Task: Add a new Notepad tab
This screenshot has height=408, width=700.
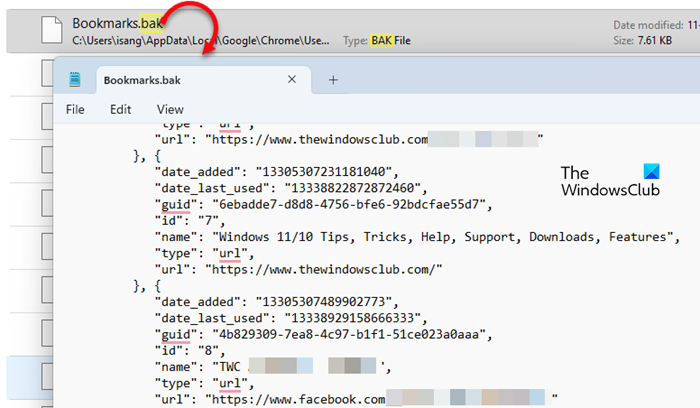Action: point(333,80)
